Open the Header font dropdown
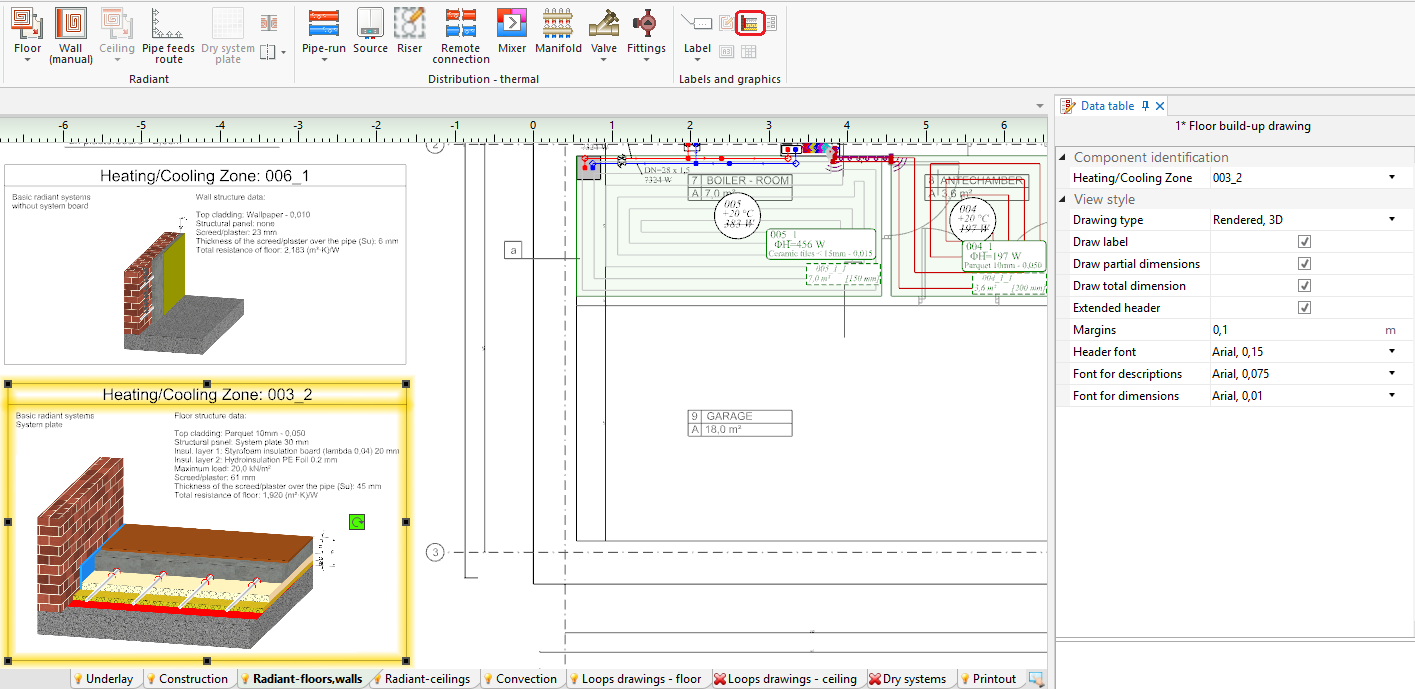This screenshot has height=689, width=1415. (1391, 352)
